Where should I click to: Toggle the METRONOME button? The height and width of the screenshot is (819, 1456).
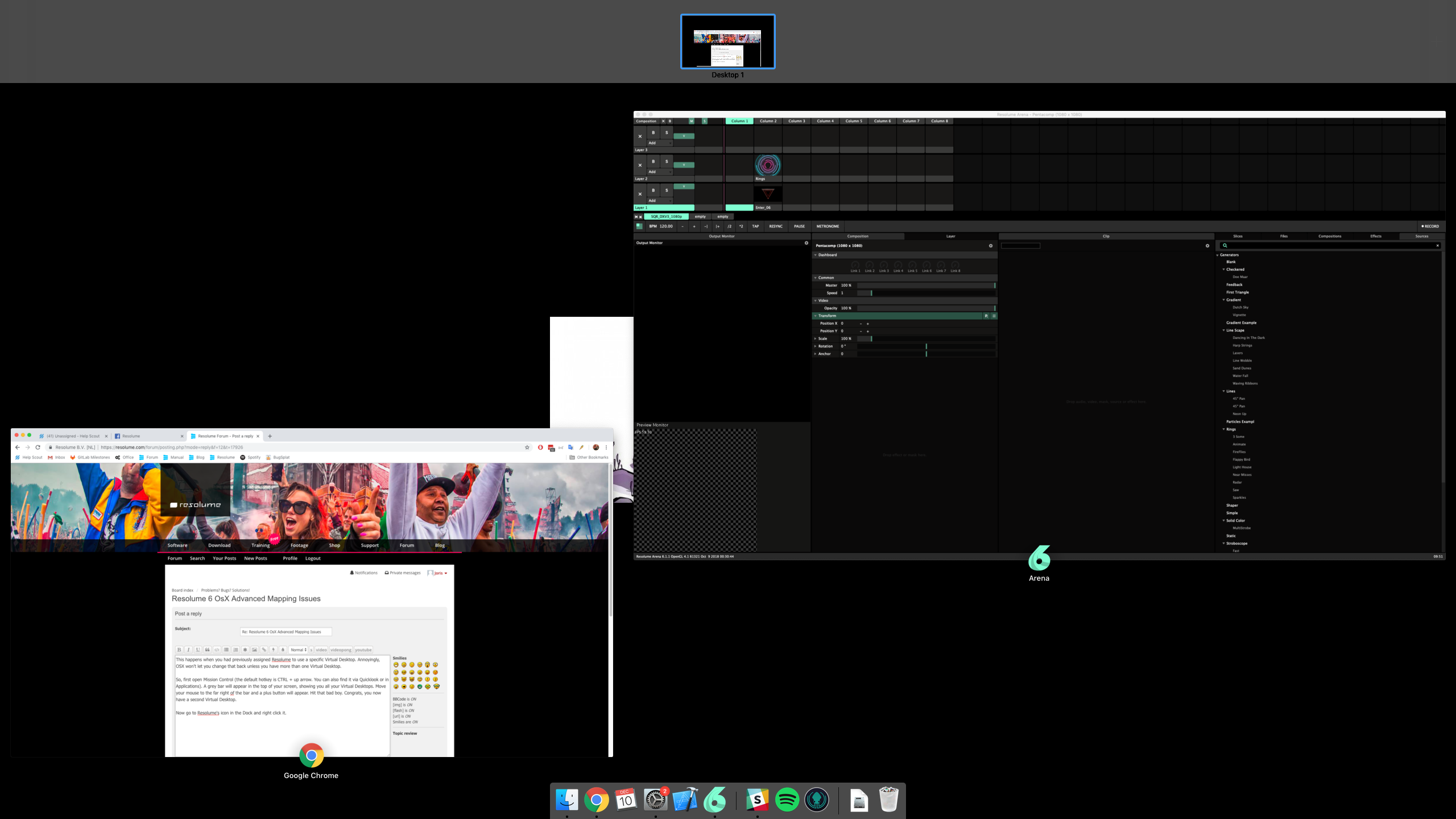click(x=828, y=226)
